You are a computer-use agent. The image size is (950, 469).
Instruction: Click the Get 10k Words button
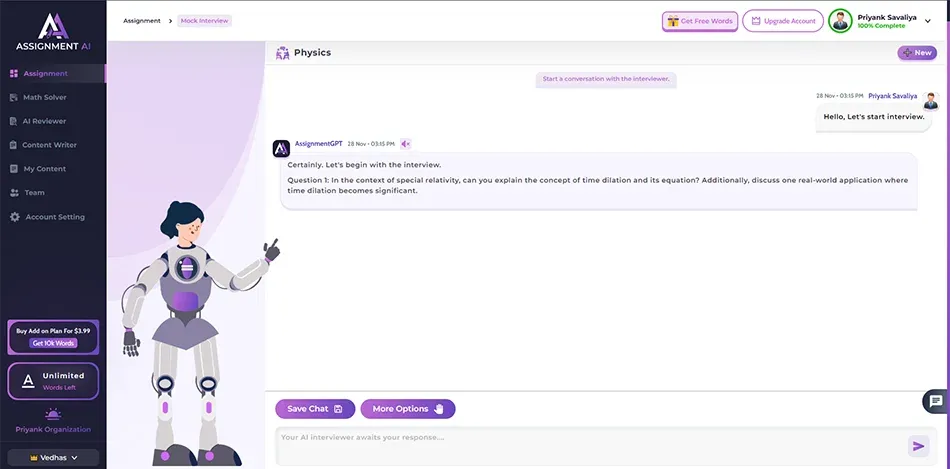click(x=53, y=344)
